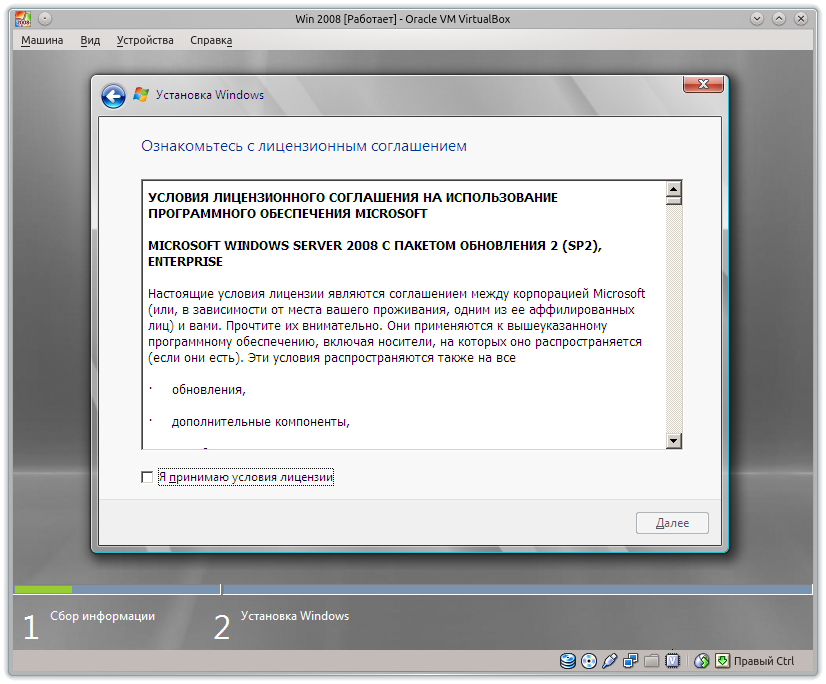826x684 pixels.
Task: Click the scrollbar down arrow of license text
Action: click(x=675, y=440)
